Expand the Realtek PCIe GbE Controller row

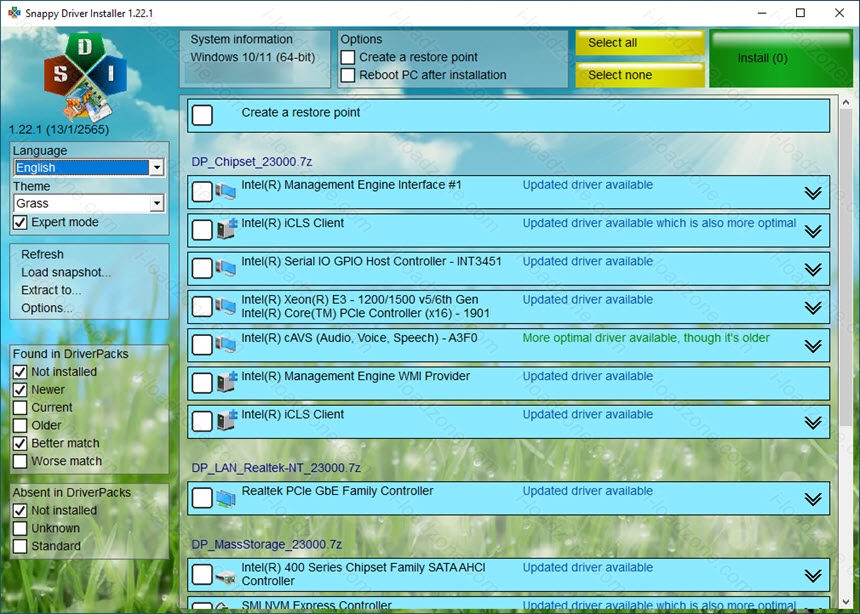point(813,499)
